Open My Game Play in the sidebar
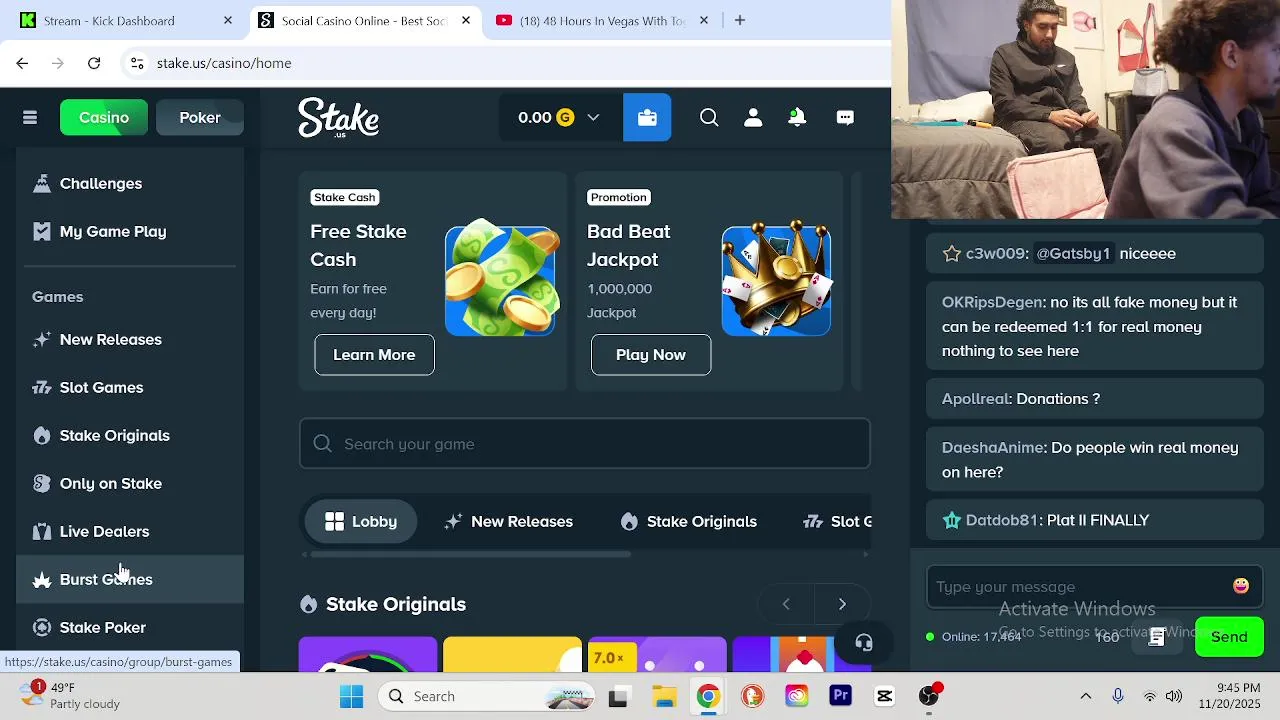 tap(130, 231)
